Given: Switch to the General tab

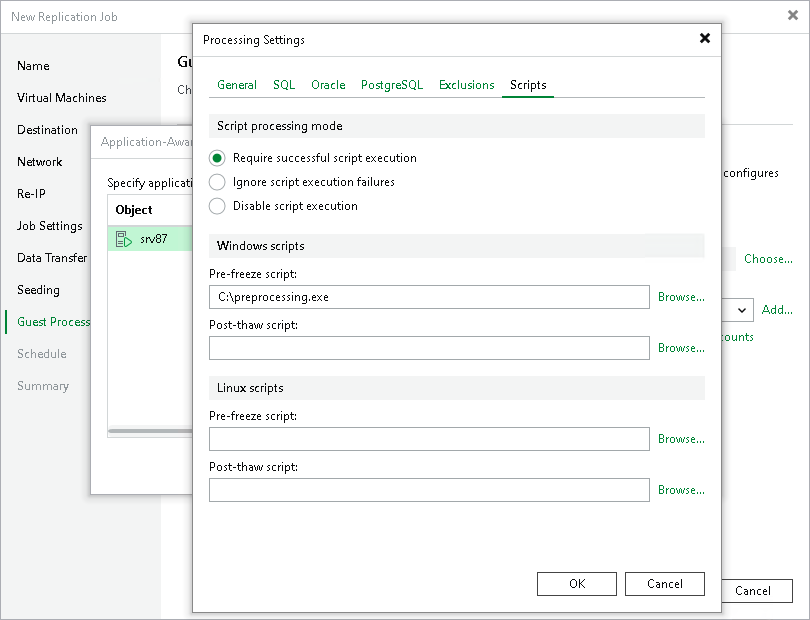Looking at the screenshot, I should (x=237, y=85).
